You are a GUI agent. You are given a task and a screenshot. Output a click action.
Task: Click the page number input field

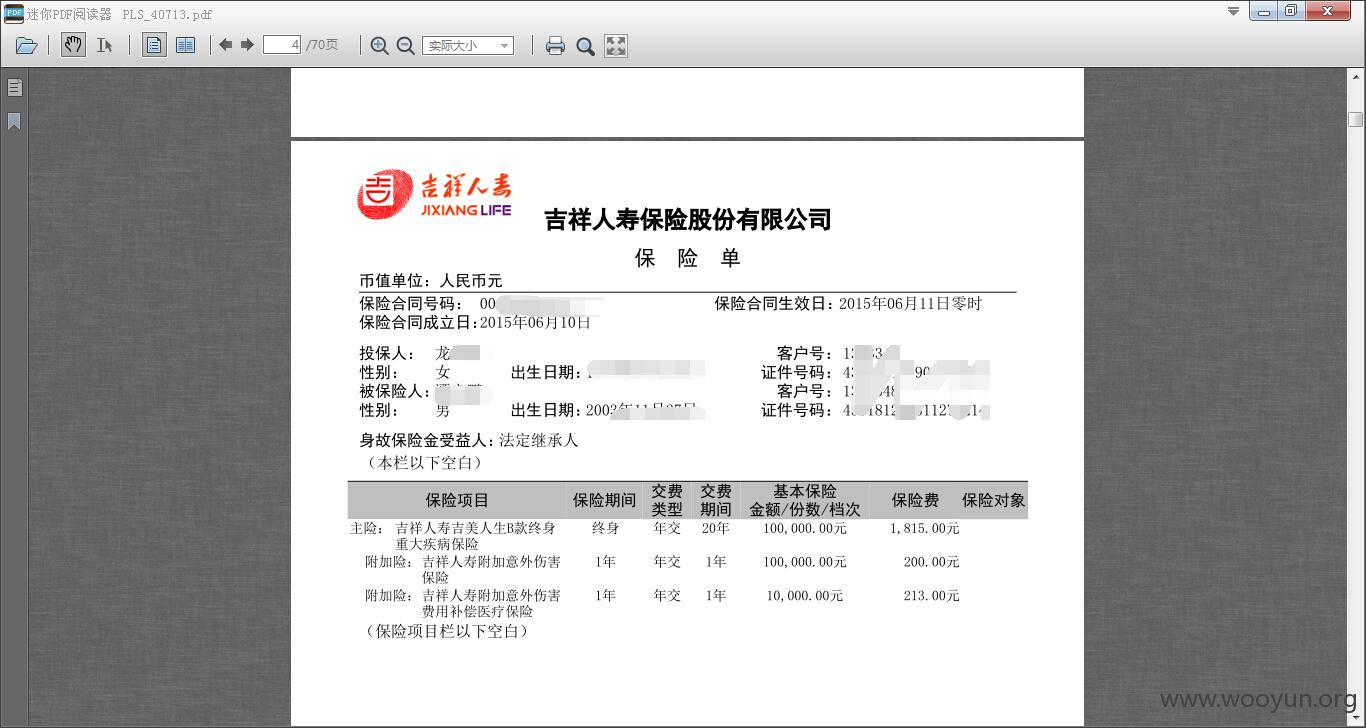(283, 45)
